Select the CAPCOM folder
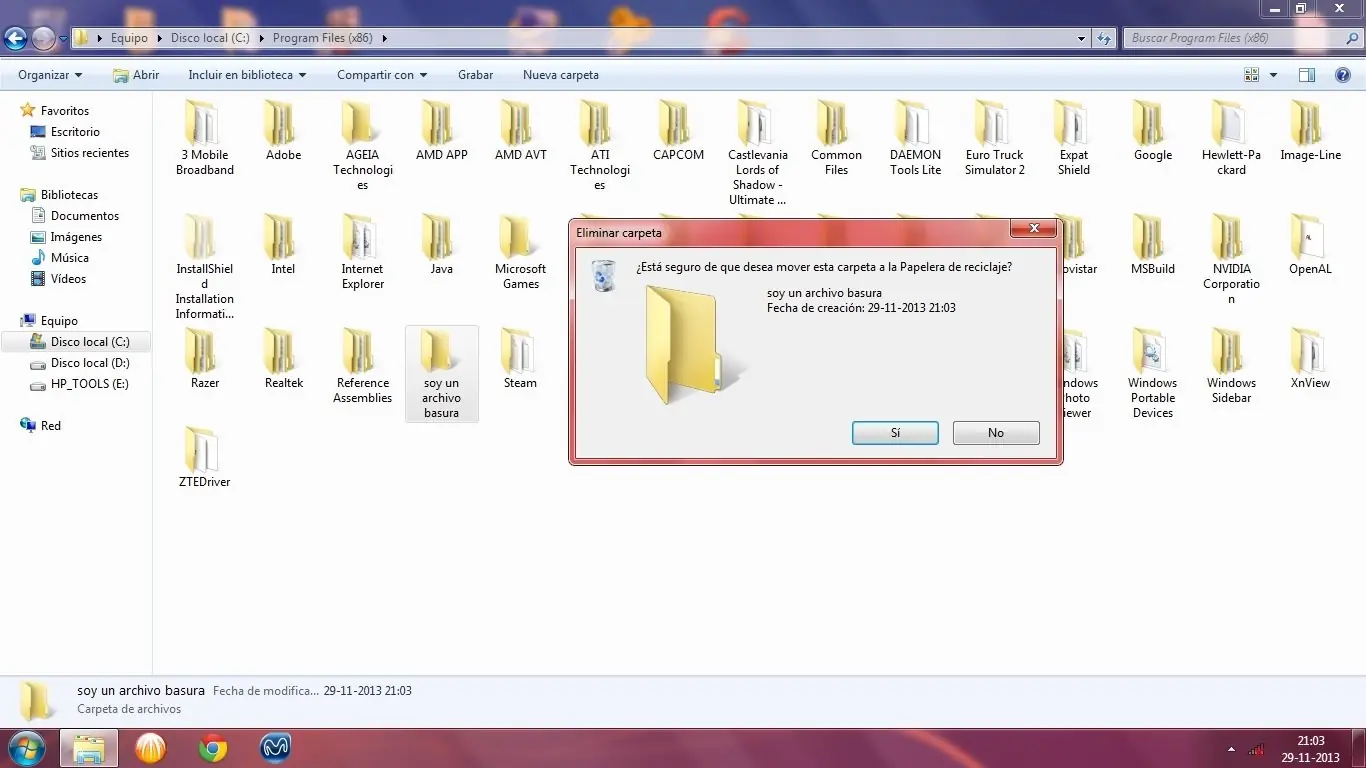 (x=678, y=131)
